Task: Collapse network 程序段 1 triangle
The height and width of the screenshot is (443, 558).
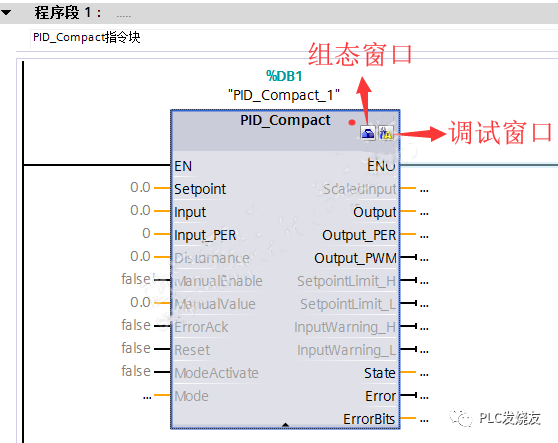Action: click(6, 13)
